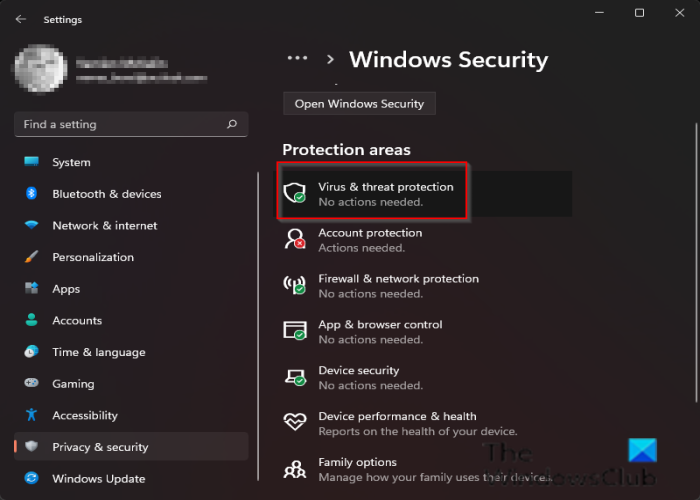This screenshot has height=500, width=700.
Task: Click the vertical scrollbar in content pane
Action: click(x=694, y=200)
